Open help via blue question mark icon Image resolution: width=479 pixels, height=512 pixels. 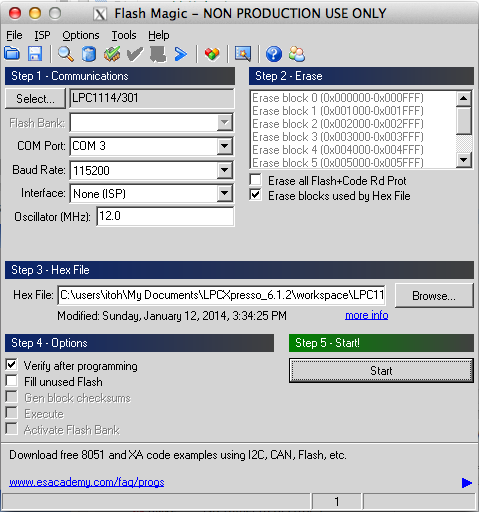point(274,54)
